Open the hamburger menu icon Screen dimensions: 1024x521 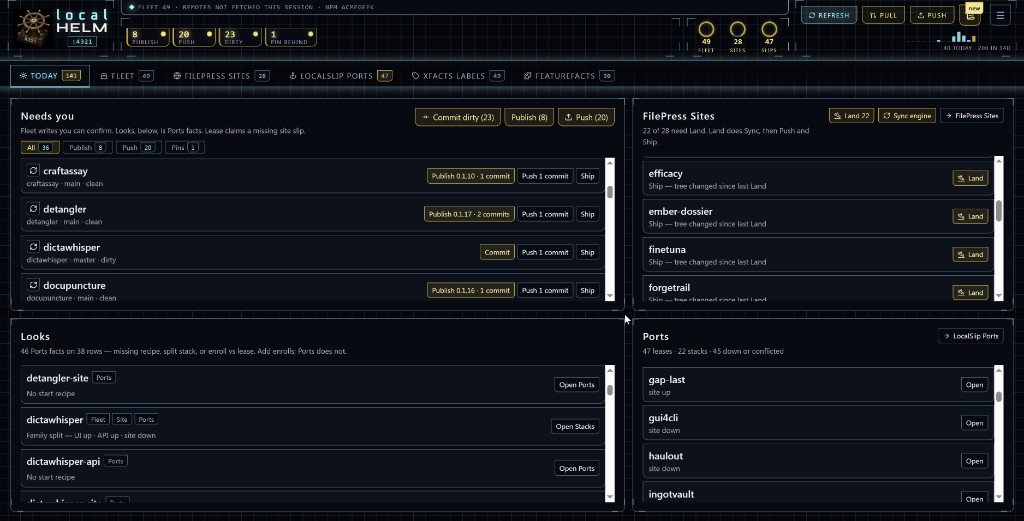click(1000, 15)
